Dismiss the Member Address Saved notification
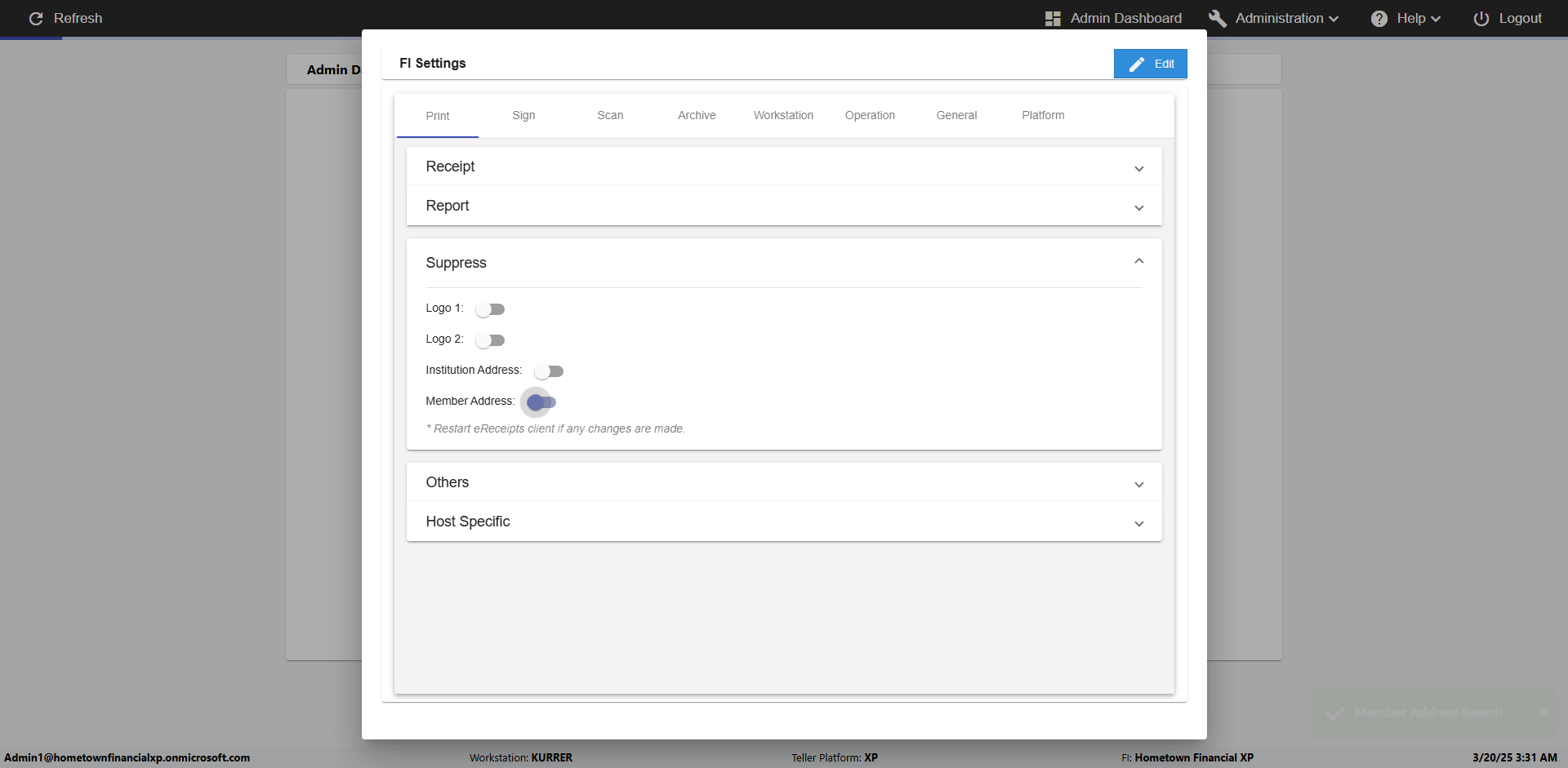Viewport: 1568px width, 768px height. point(1544,712)
